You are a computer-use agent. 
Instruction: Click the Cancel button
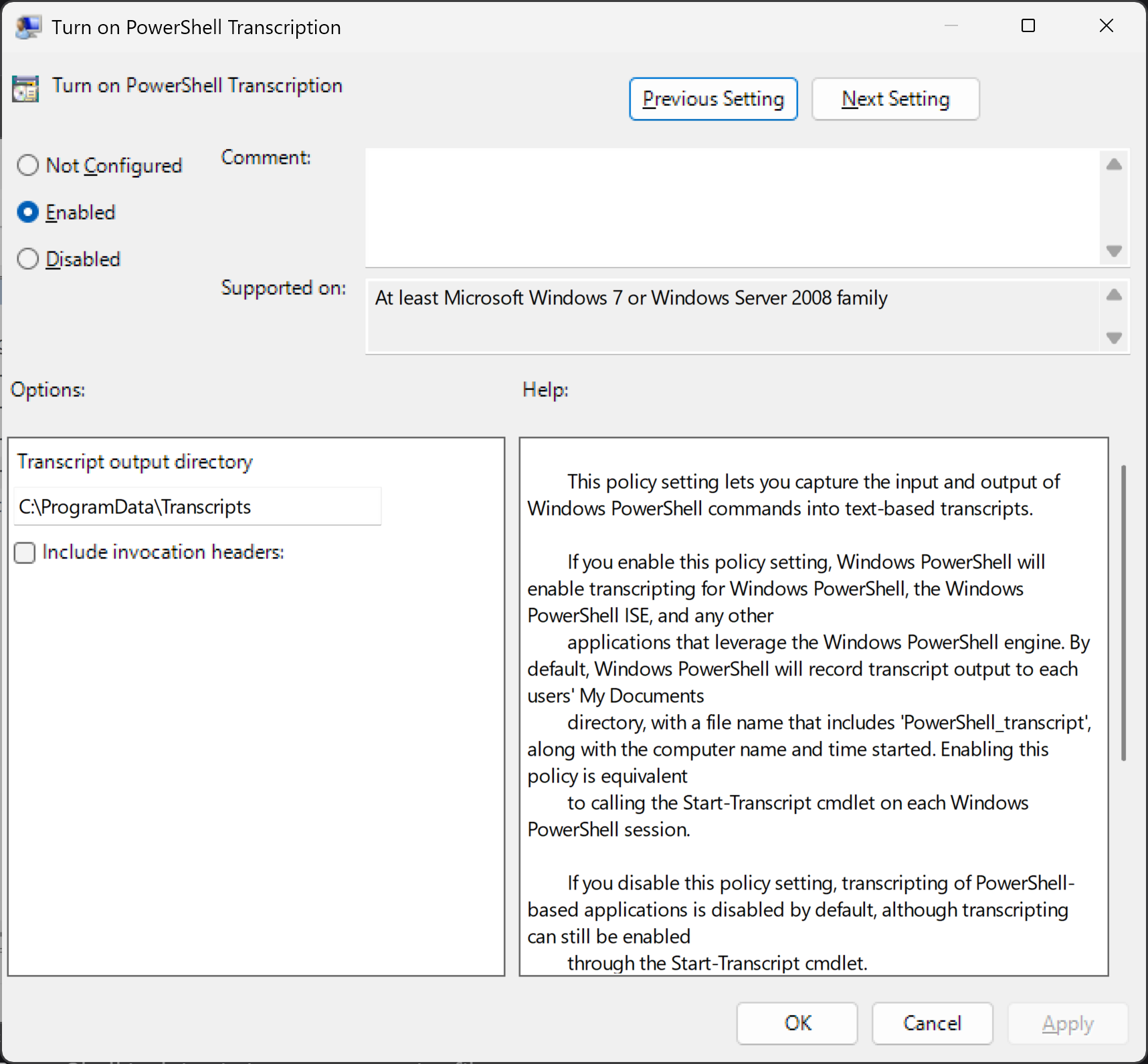click(933, 1023)
